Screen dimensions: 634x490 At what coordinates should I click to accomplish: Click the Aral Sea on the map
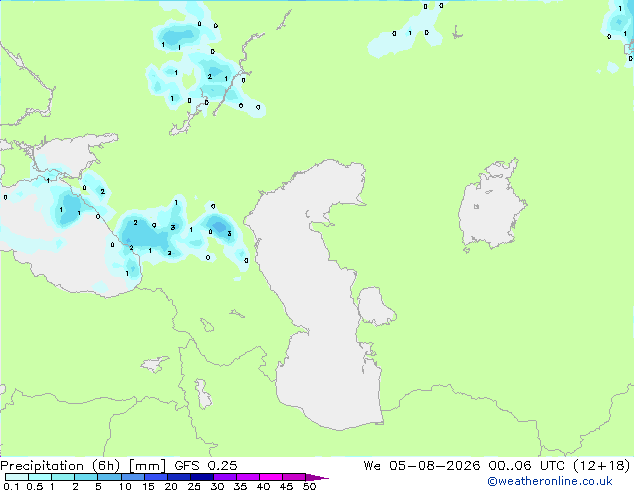[x=491, y=206]
